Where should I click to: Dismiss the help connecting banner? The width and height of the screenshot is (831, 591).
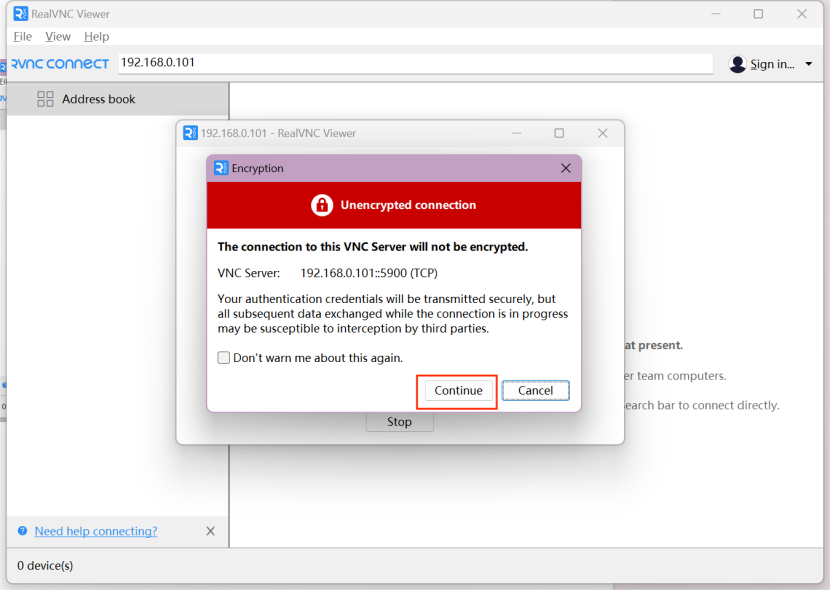click(210, 531)
